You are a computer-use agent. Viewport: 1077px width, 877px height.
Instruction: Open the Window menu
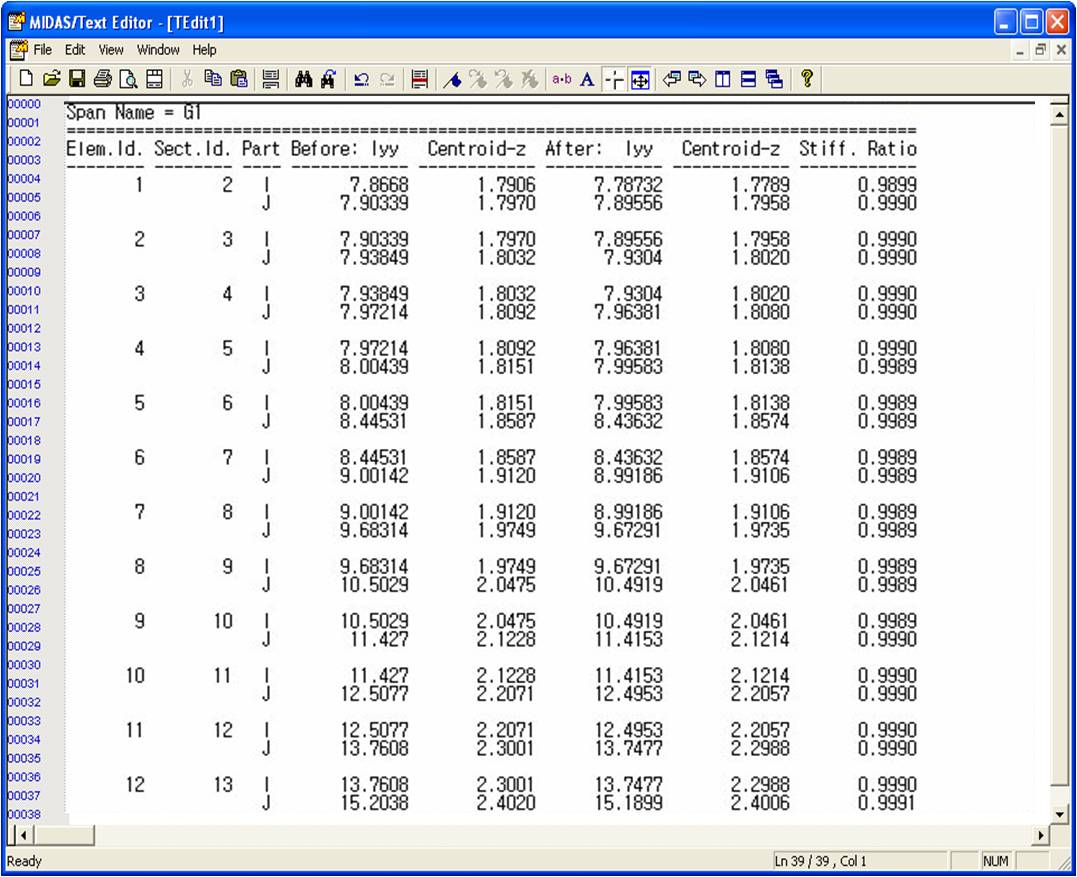click(158, 50)
